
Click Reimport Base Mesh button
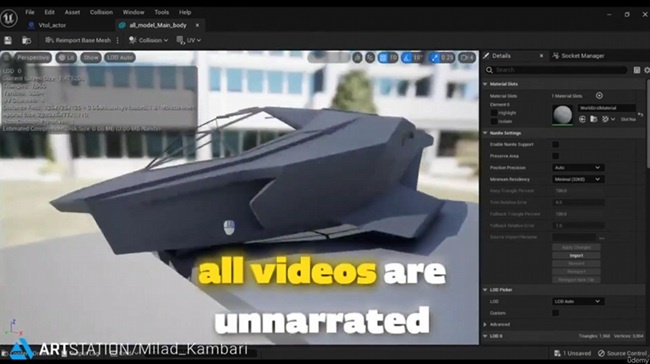point(78,40)
